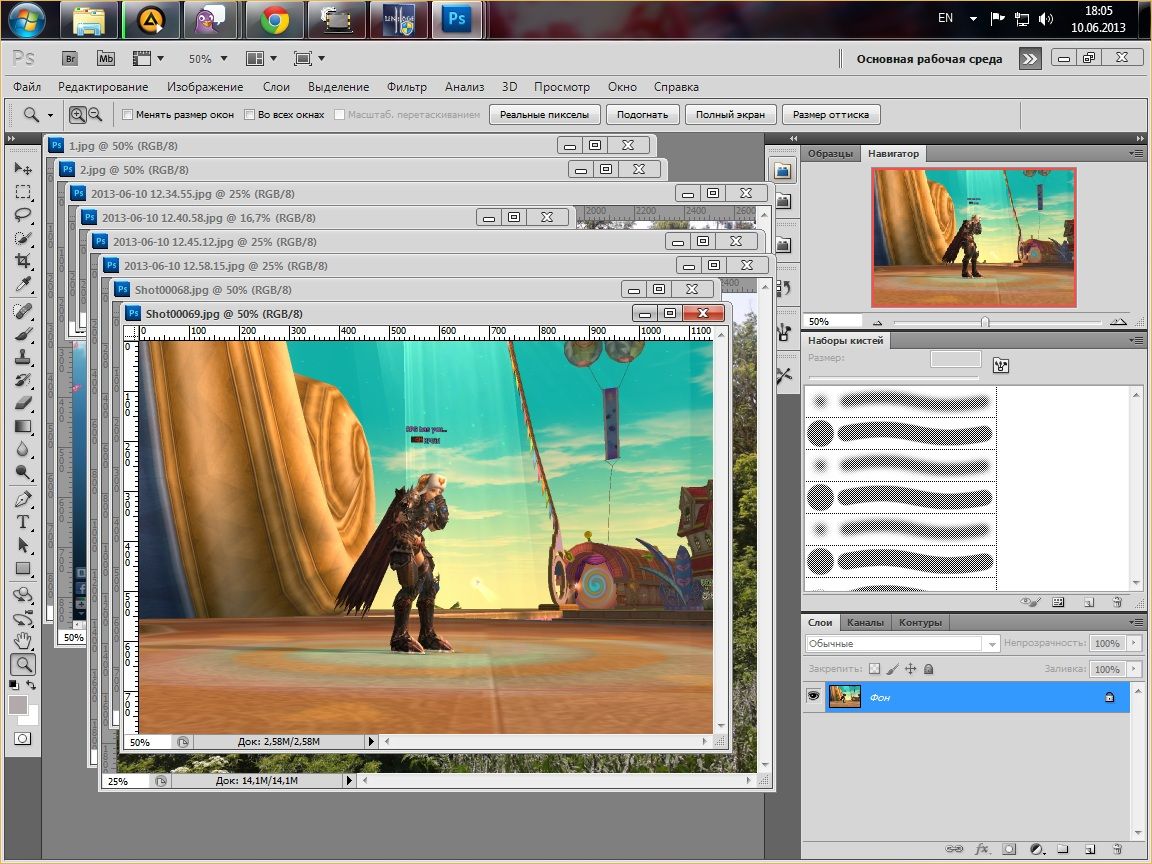Expand workspace switcher double-arrow
The width and height of the screenshot is (1152, 864).
(x=1030, y=59)
